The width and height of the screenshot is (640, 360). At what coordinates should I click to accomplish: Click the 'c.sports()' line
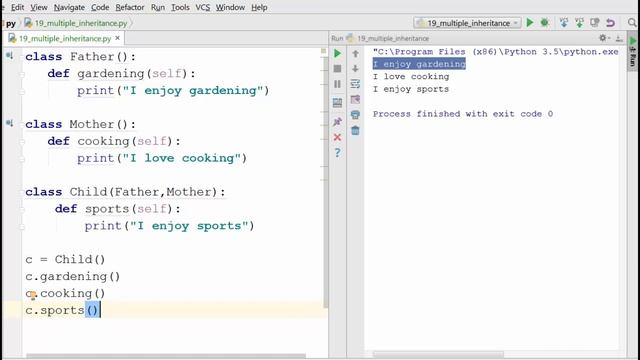click(62, 310)
